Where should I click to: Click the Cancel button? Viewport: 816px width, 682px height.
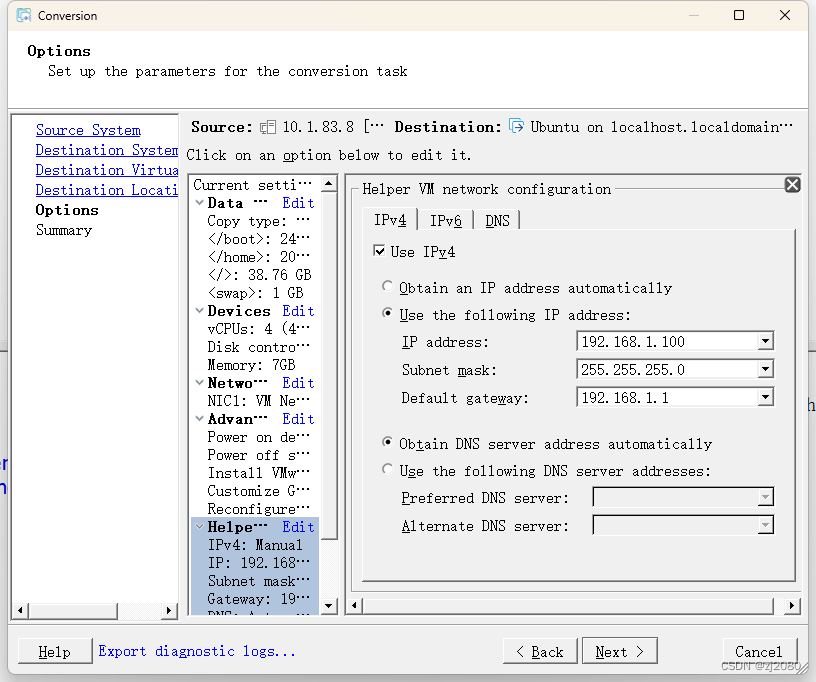coord(759,651)
